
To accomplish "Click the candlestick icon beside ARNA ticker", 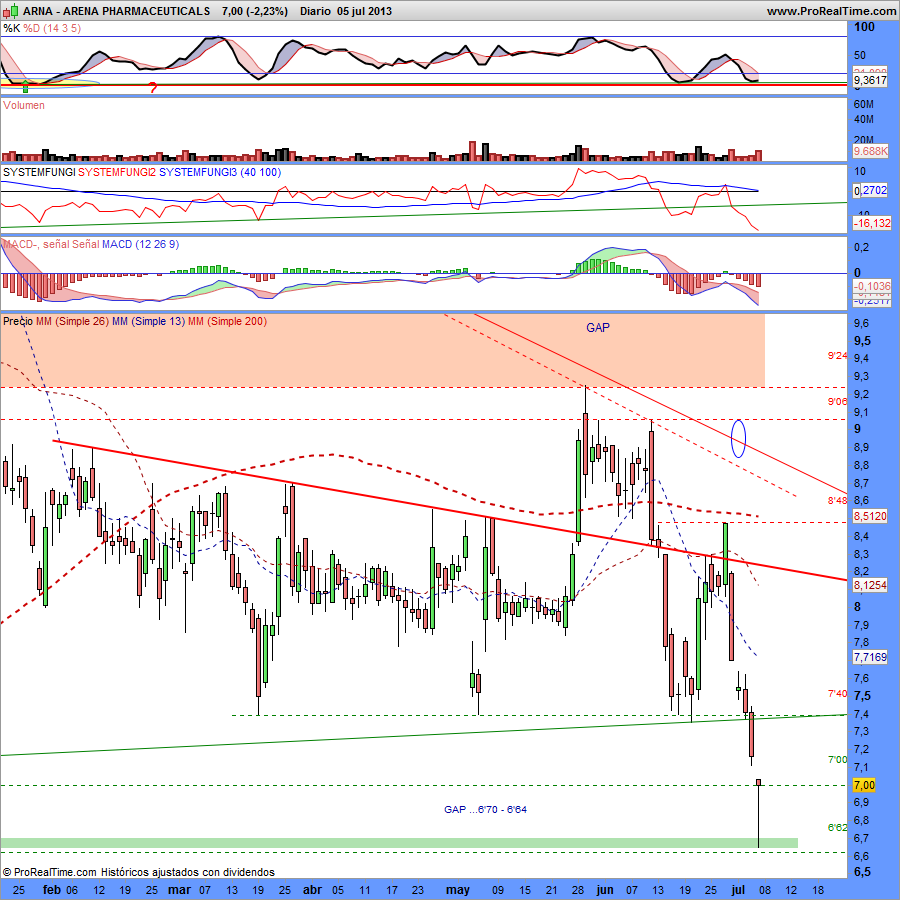I will click(10, 10).
